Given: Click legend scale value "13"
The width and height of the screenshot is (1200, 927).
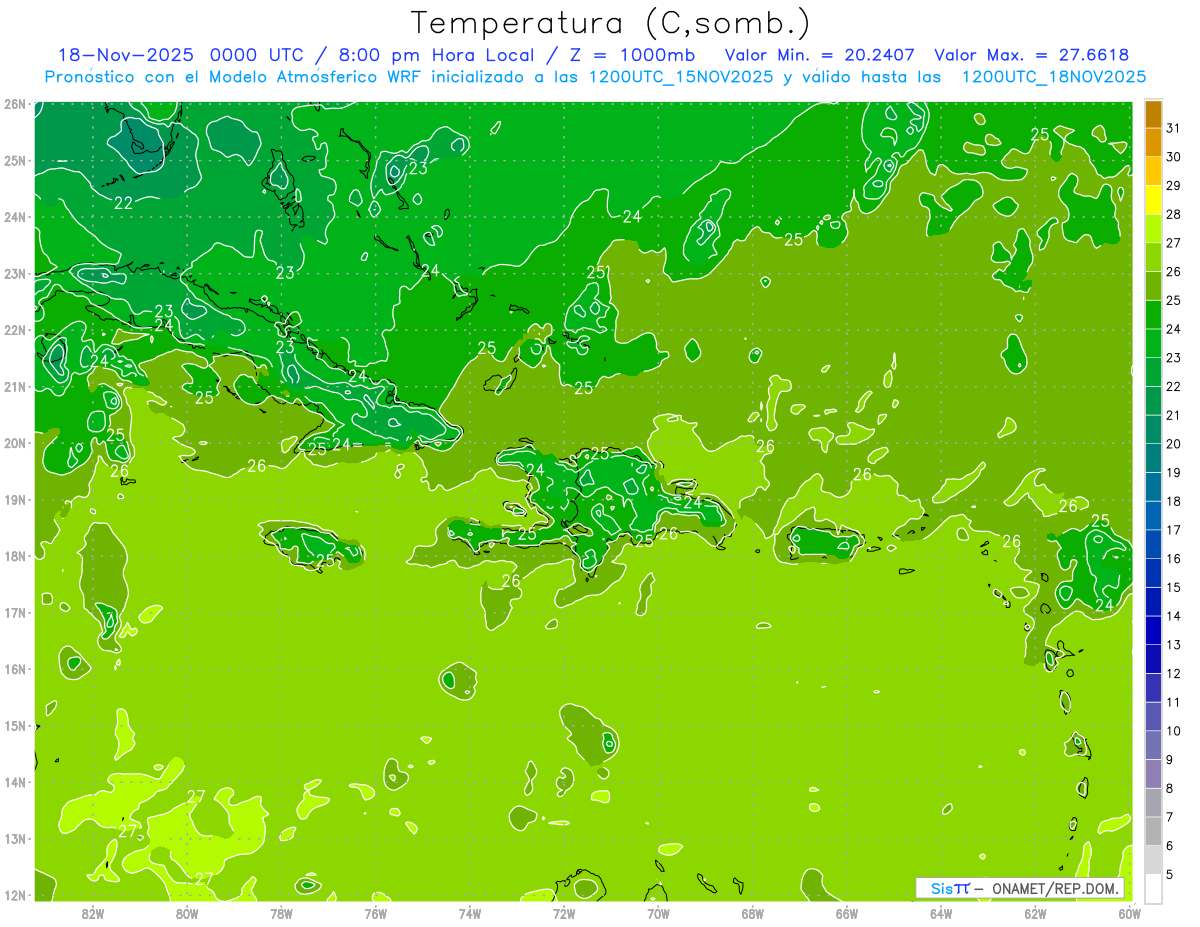Looking at the screenshot, I should point(1173,645).
